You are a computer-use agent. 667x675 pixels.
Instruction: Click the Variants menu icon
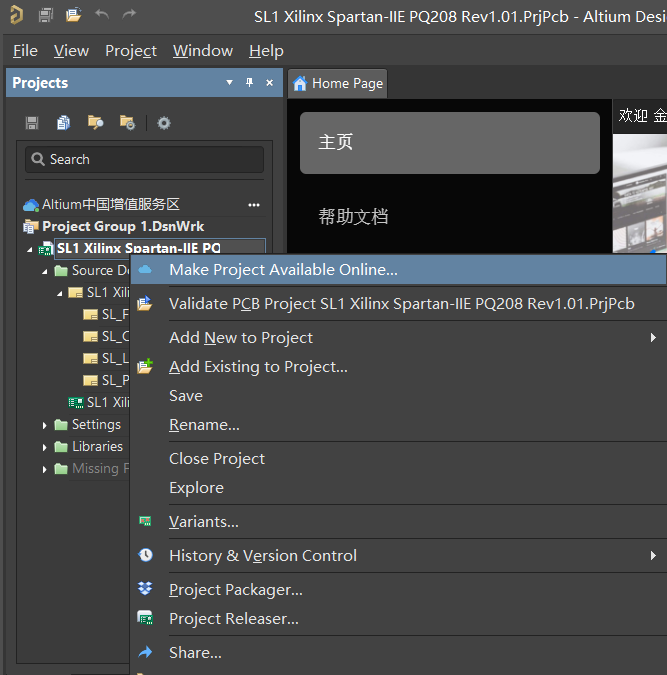pos(145,521)
